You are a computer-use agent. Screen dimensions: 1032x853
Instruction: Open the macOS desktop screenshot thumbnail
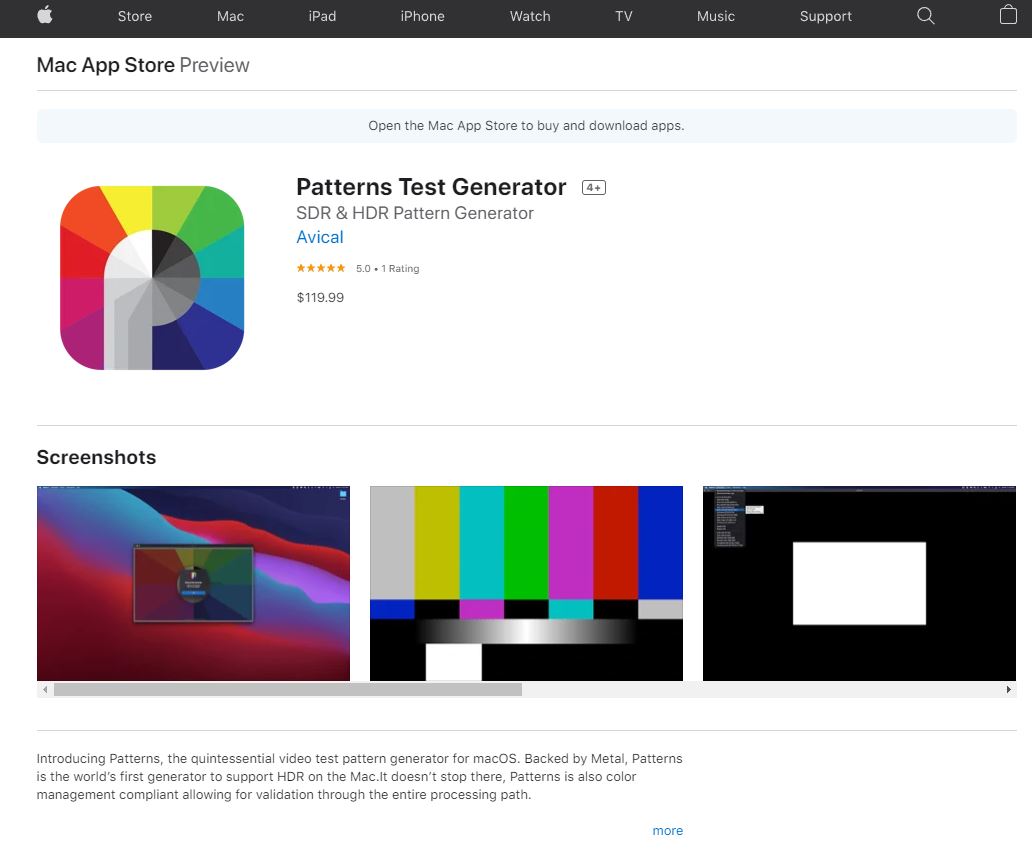pyautogui.click(x=194, y=583)
